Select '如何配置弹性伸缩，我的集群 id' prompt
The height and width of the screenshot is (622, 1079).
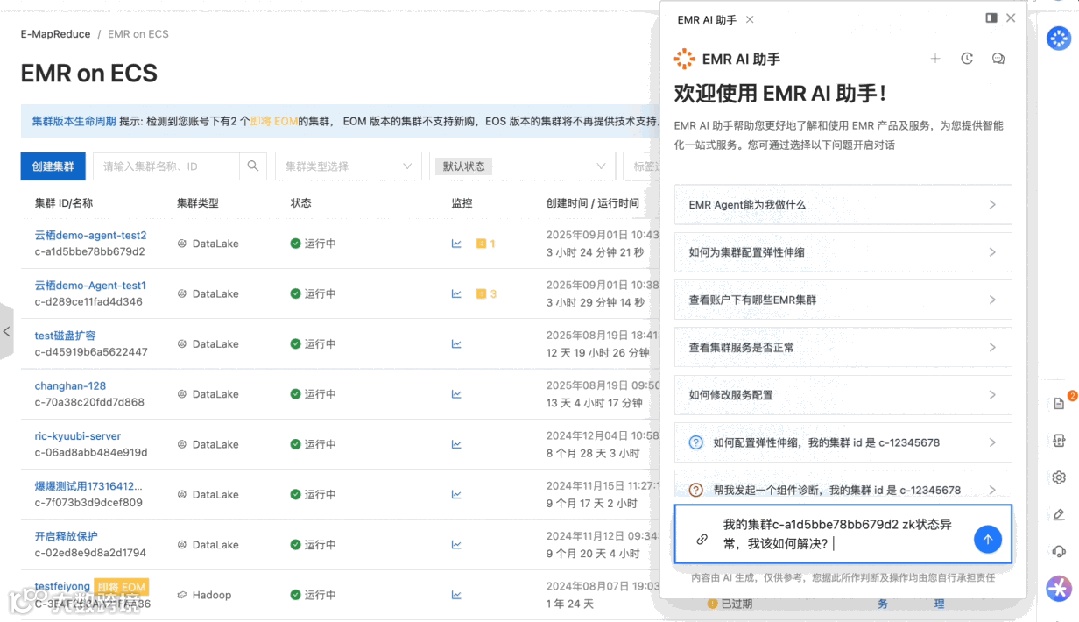coord(842,442)
